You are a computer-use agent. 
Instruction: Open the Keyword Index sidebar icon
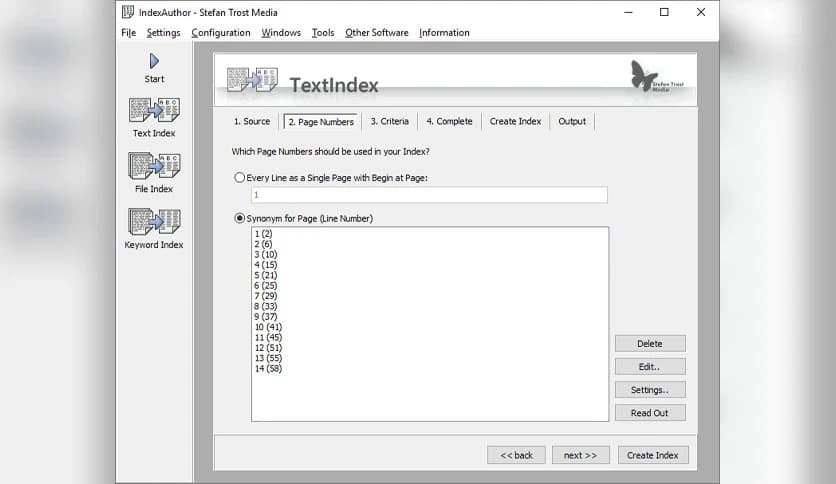coord(154,221)
